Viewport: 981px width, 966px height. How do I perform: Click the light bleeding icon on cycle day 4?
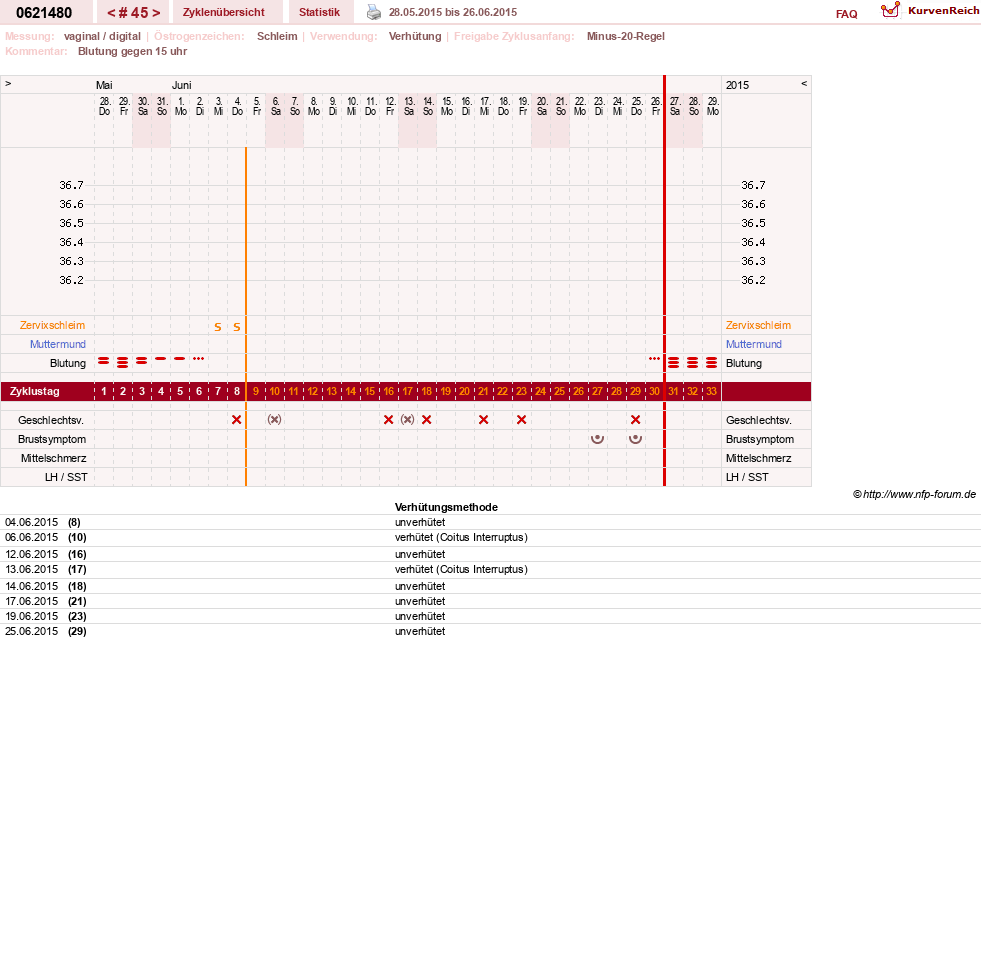point(161,358)
